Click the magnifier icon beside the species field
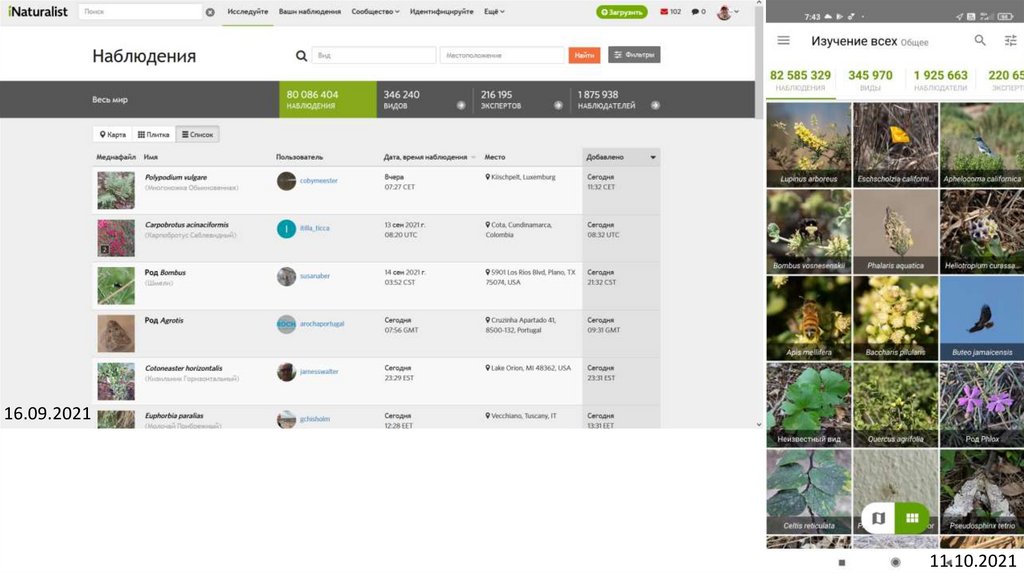This screenshot has height=574, width=1024. pos(301,56)
